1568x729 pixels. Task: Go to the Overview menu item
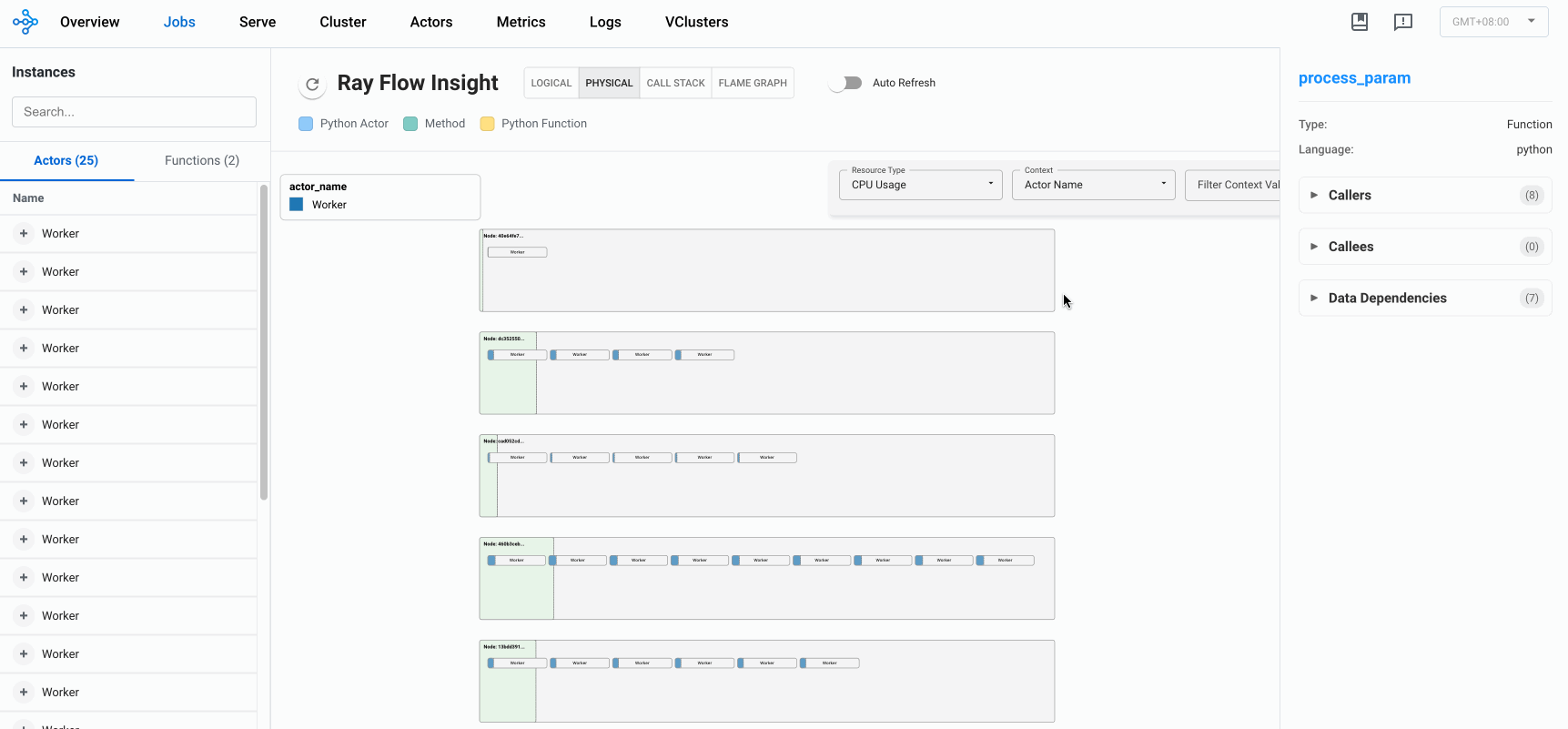(89, 22)
